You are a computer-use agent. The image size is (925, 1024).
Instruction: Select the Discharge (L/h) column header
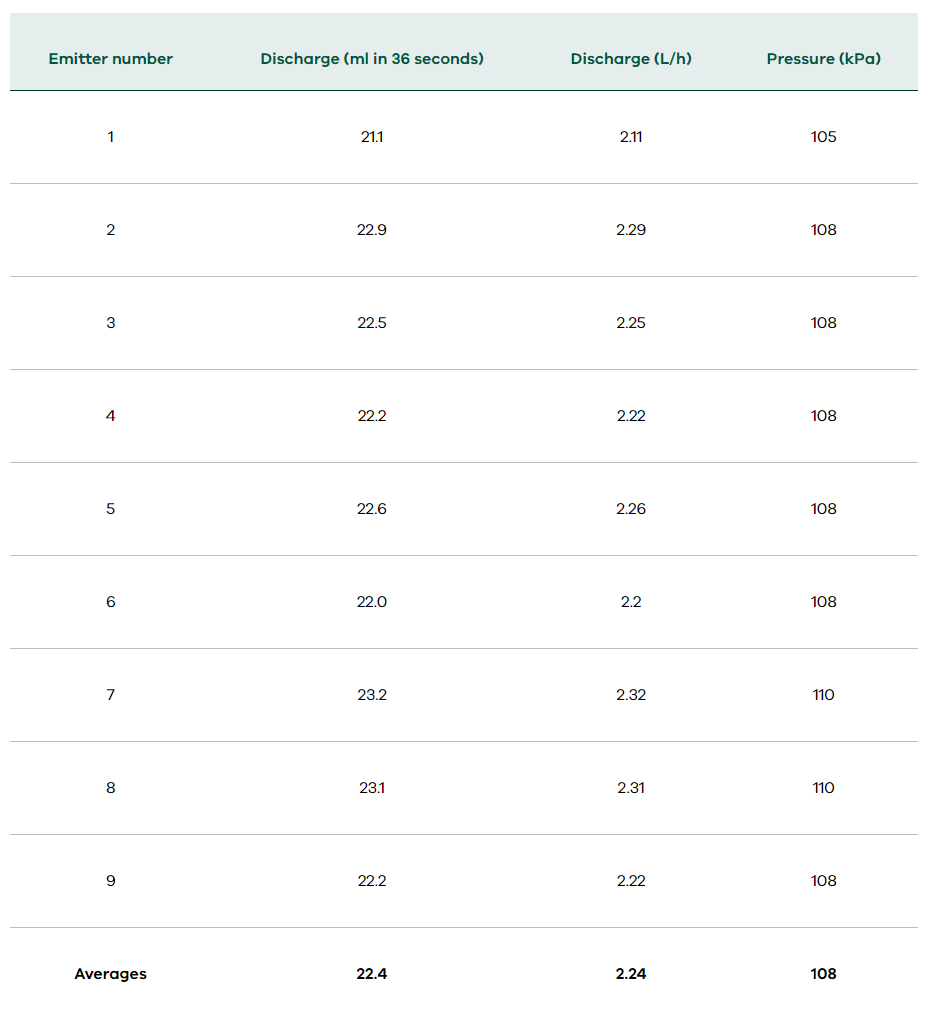click(631, 59)
